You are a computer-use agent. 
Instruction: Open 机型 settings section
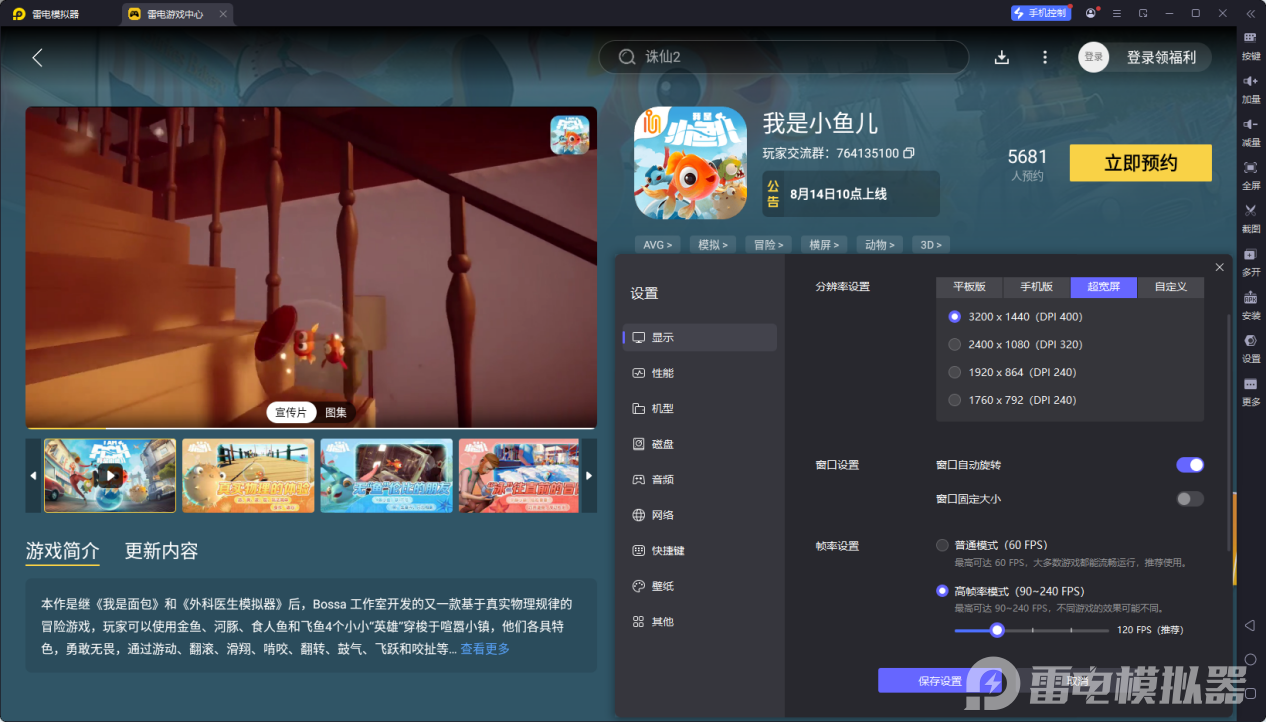coord(700,409)
